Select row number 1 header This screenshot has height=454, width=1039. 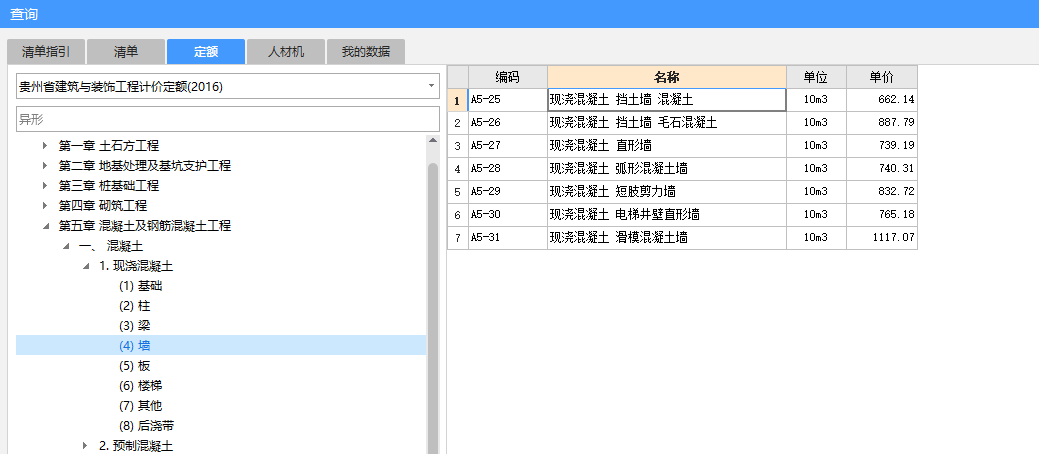tap(457, 100)
